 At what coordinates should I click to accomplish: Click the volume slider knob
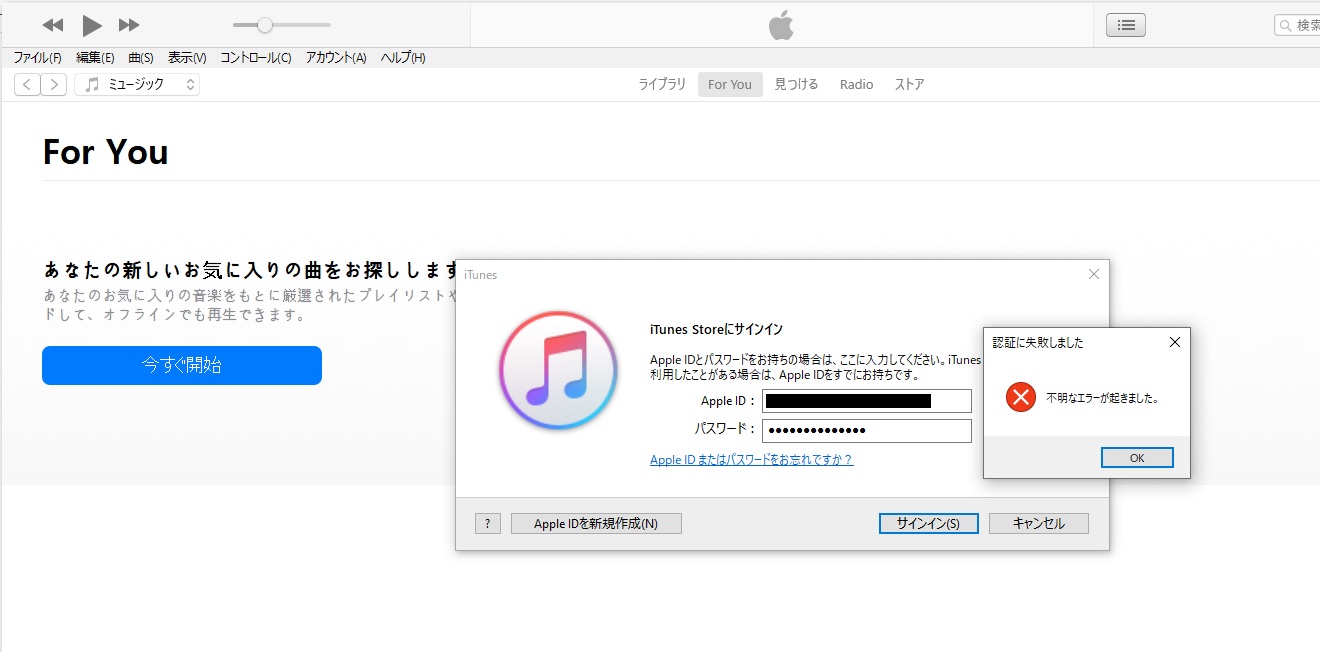click(265, 25)
